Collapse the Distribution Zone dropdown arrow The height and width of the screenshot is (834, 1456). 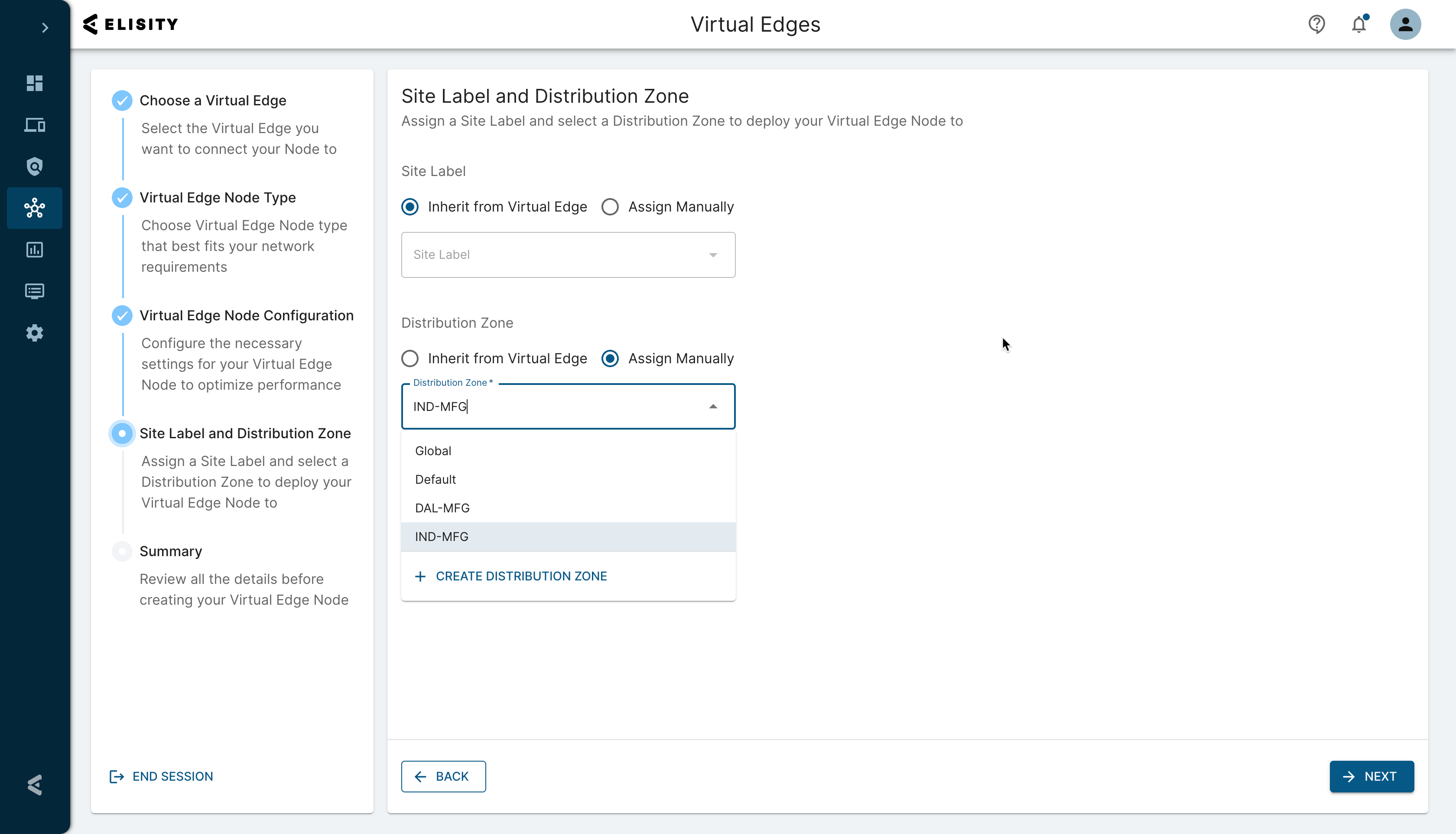(x=713, y=407)
